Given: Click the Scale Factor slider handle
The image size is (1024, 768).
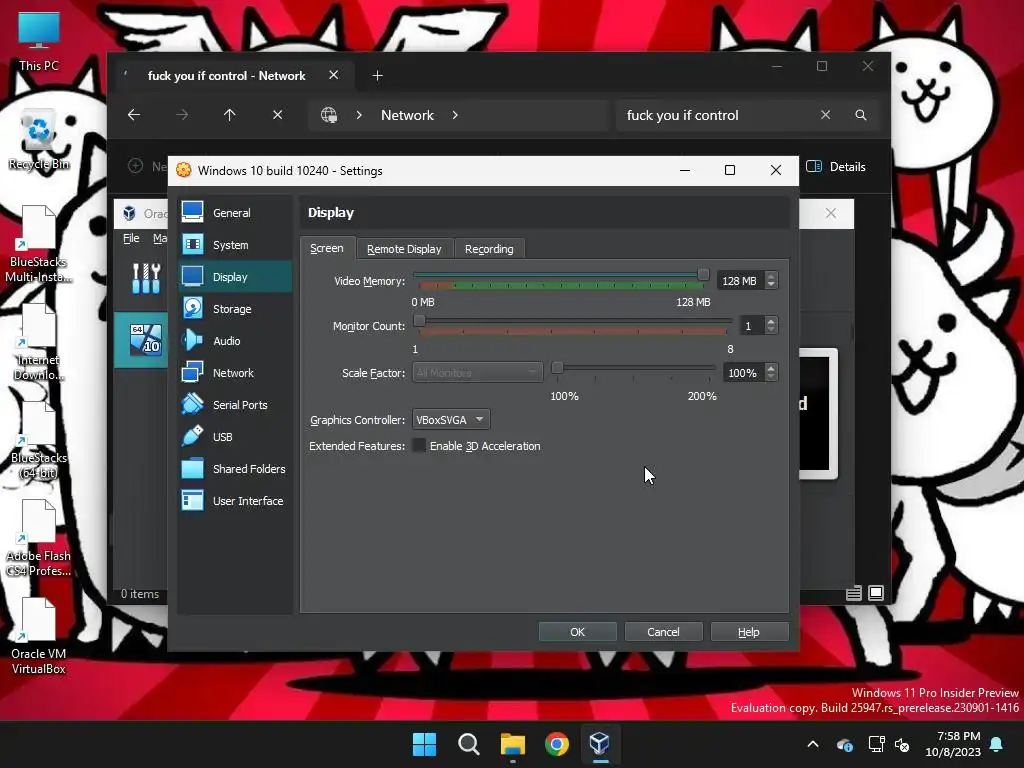Looking at the screenshot, I should coord(557,368).
